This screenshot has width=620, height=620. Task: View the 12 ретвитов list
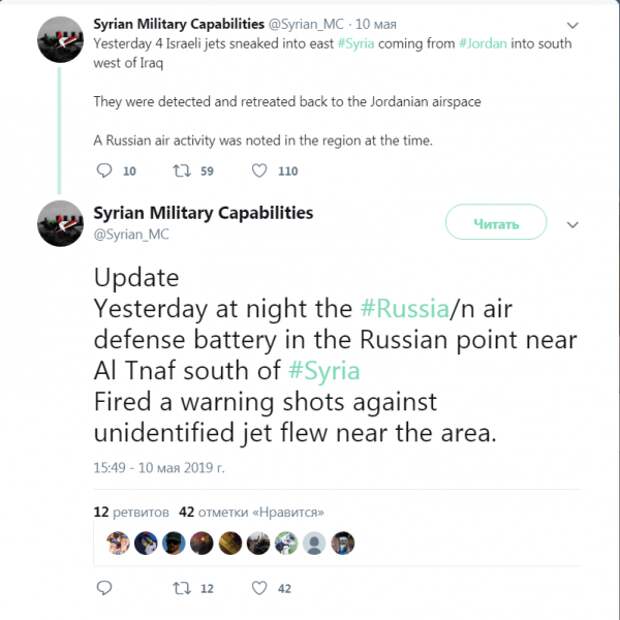coord(131,512)
